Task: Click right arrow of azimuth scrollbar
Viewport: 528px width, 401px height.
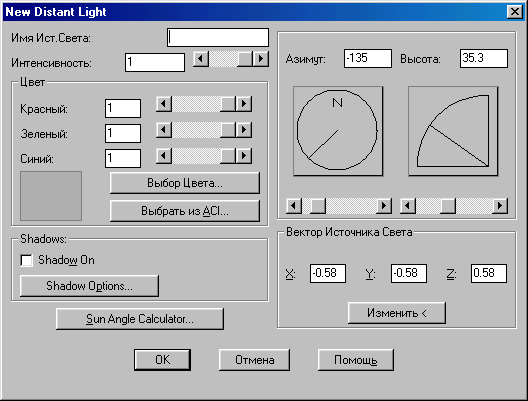Action: (x=384, y=205)
